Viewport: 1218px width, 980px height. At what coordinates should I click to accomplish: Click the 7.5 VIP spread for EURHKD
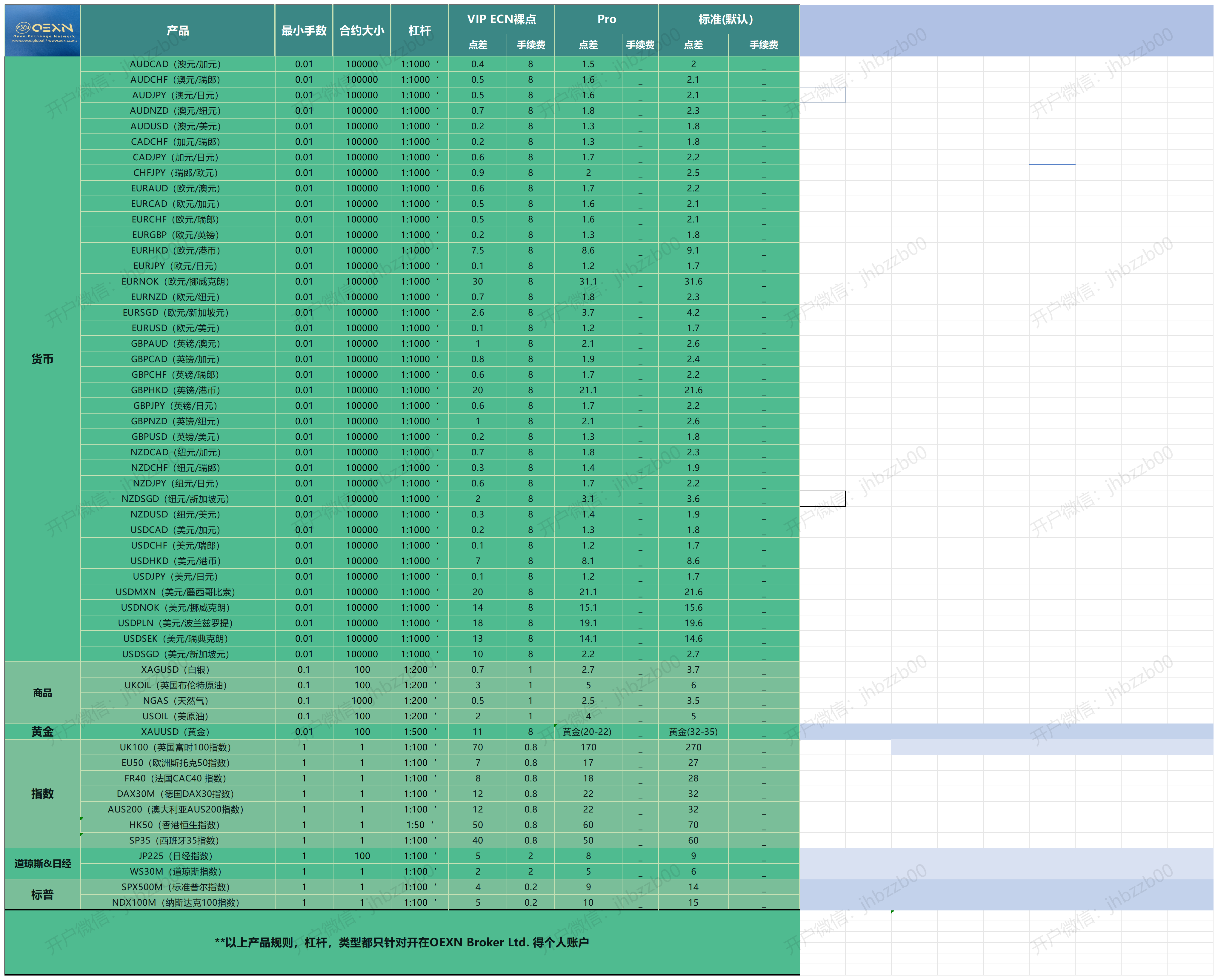click(x=477, y=250)
